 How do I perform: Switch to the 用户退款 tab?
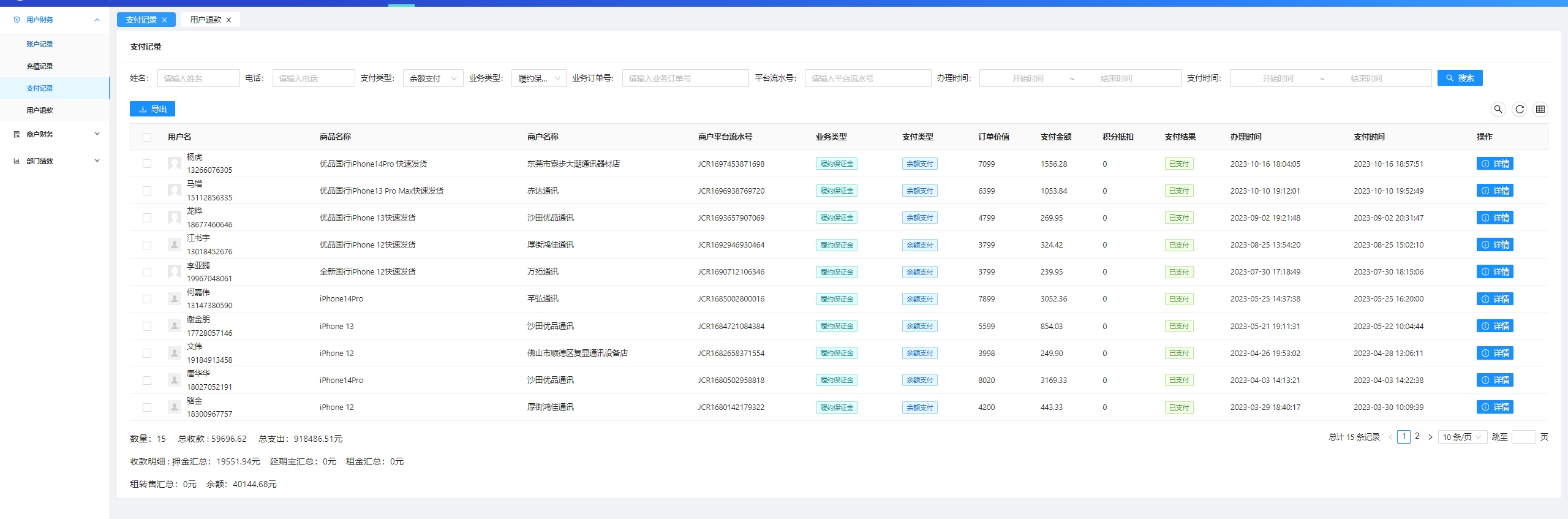(206, 20)
